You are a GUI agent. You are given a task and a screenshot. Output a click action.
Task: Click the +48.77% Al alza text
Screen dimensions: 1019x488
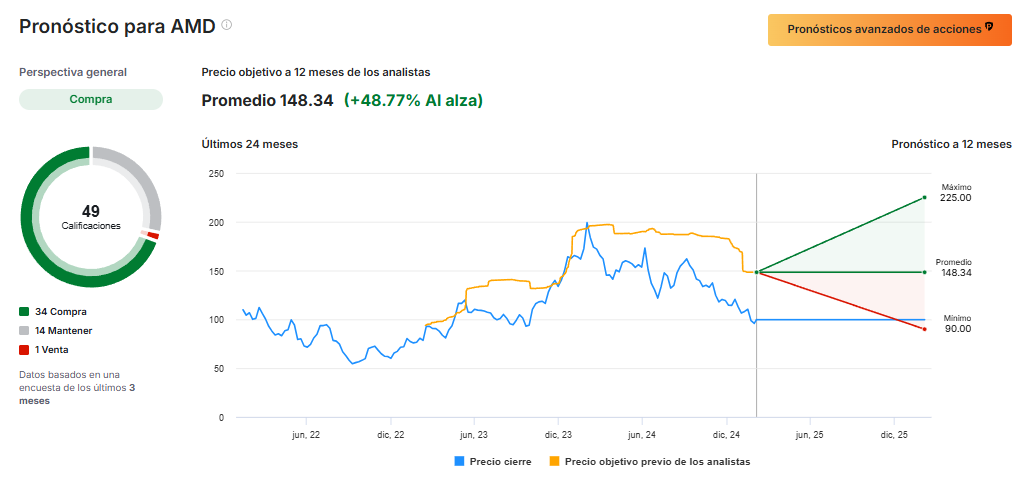tap(413, 101)
